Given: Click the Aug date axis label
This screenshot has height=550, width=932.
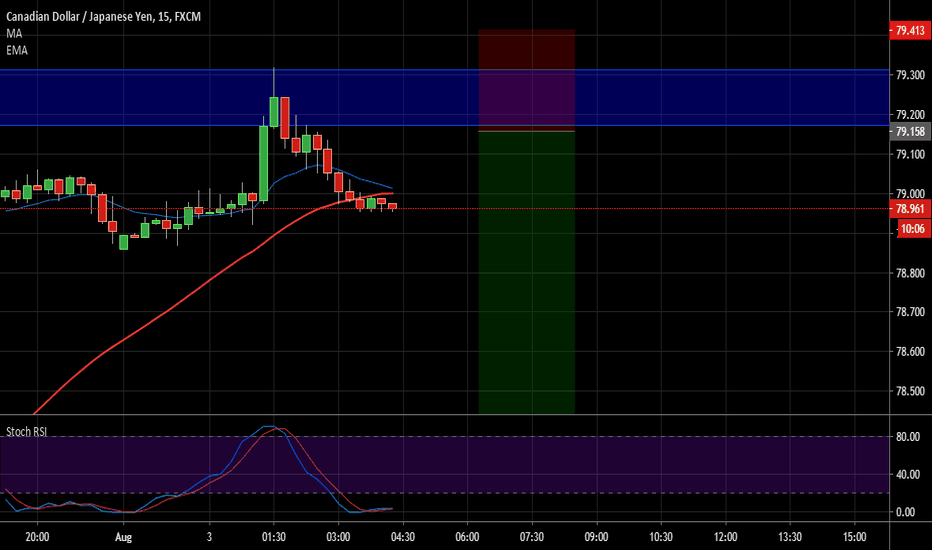Looking at the screenshot, I should point(123,537).
